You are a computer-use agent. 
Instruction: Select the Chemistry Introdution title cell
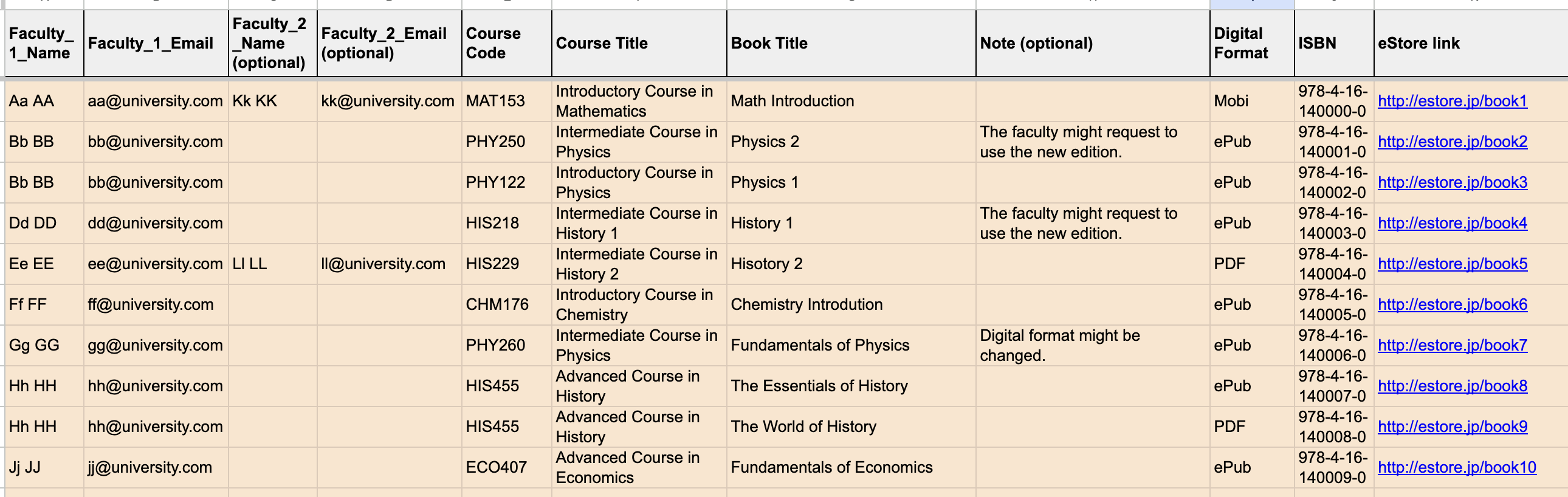(851, 304)
